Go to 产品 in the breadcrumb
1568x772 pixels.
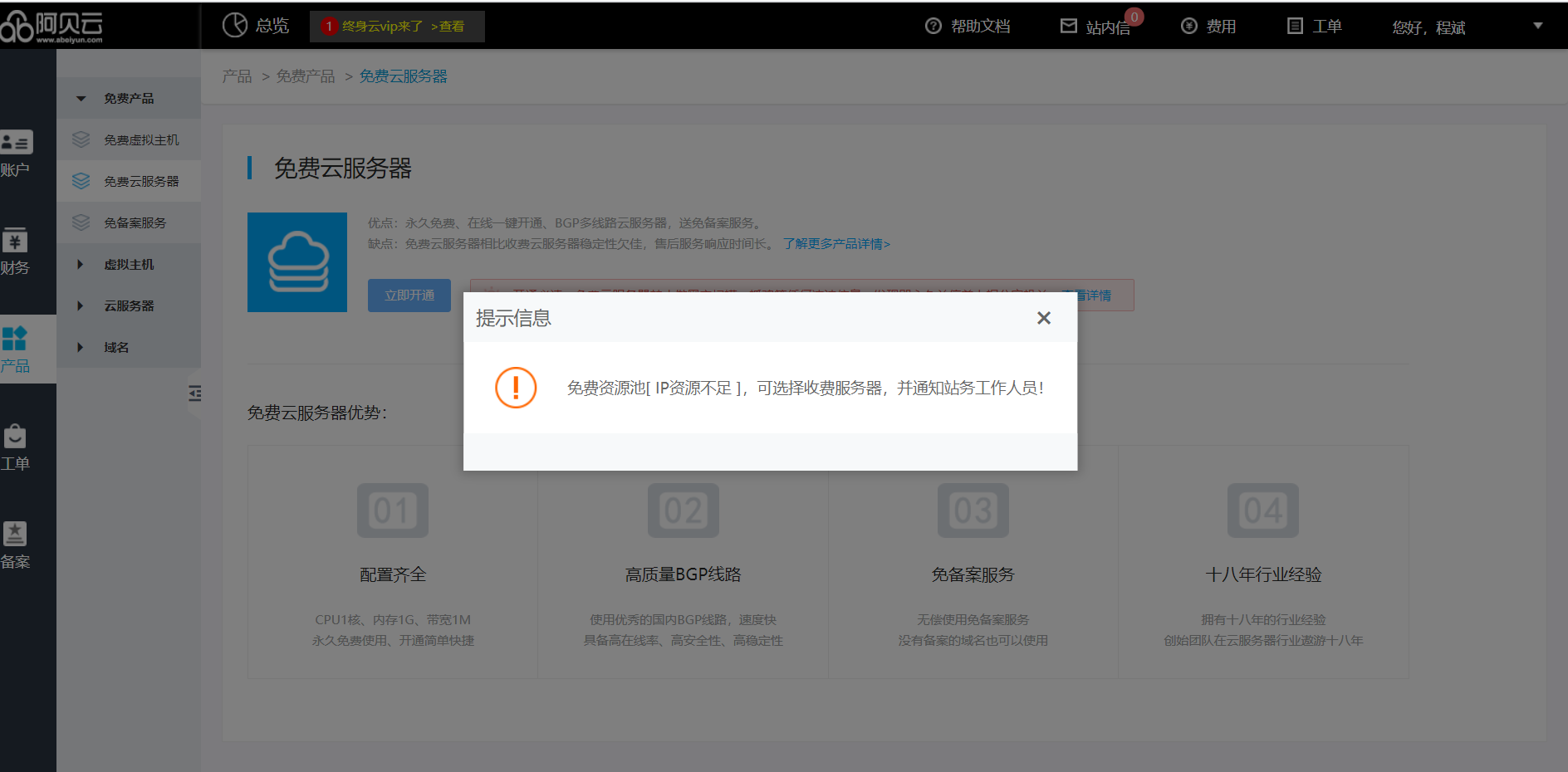pos(237,76)
